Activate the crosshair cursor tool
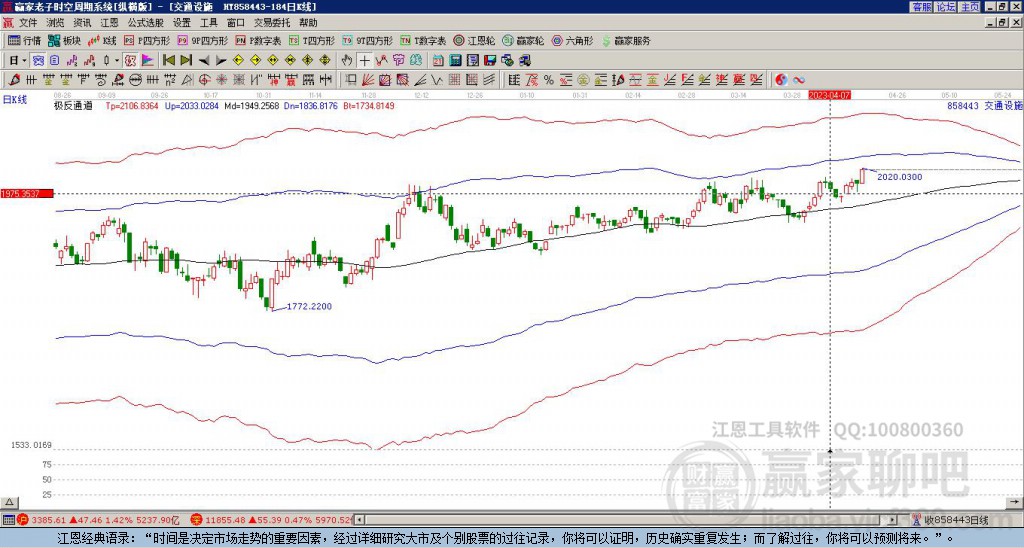The height and width of the screenshot is (548, 1024). point(364,61)
